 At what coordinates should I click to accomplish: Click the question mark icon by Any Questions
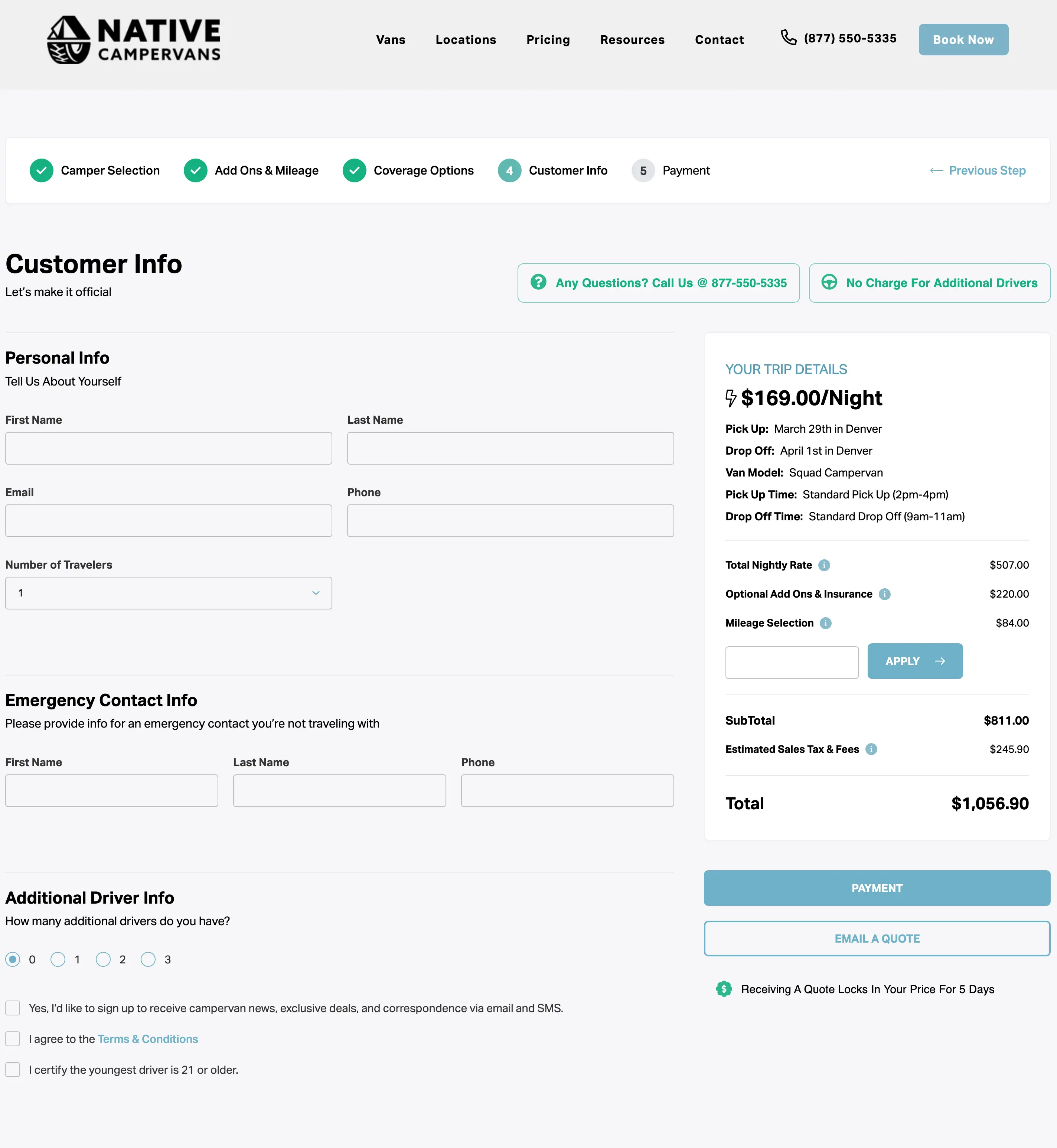(x=538, y=283)
